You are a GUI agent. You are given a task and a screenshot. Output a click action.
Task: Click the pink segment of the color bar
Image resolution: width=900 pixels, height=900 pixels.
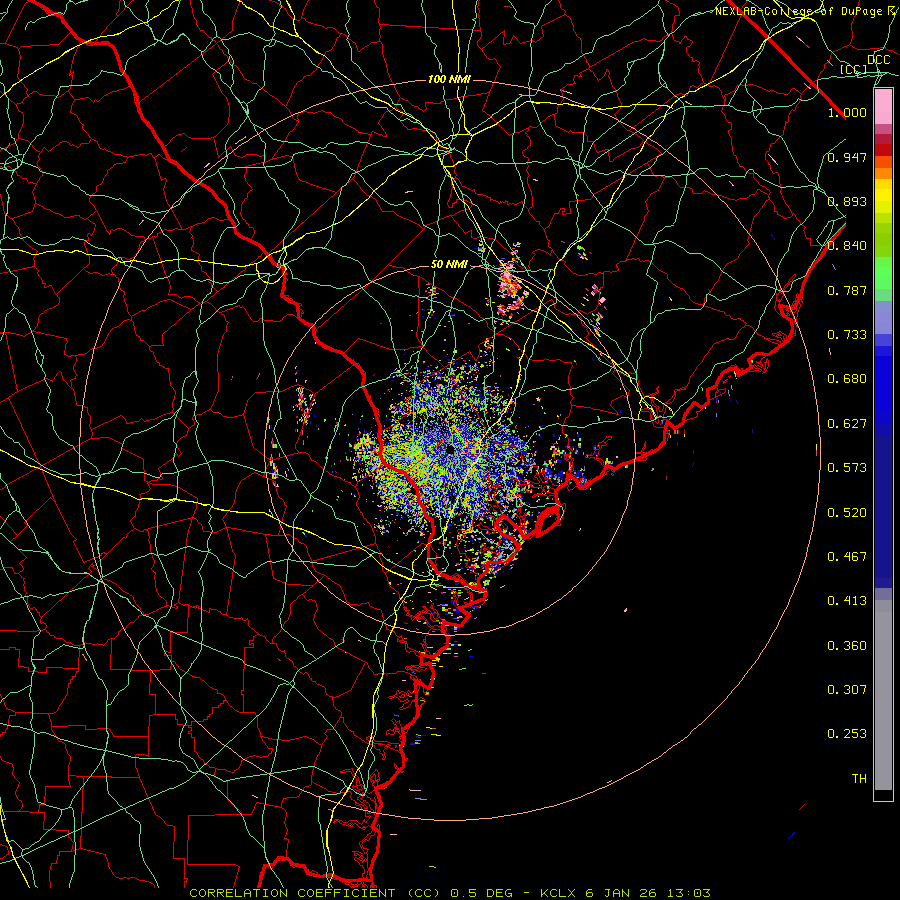(x=883, y=107)
